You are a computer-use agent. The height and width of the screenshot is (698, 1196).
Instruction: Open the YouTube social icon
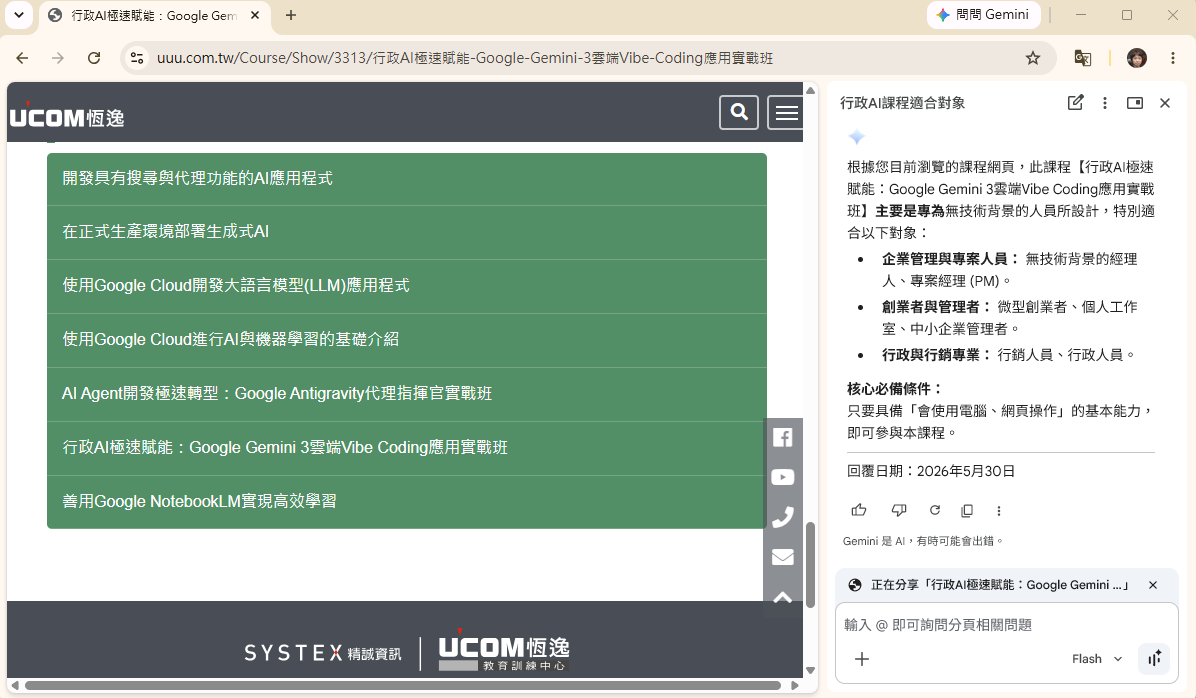click(x=783, y=478)
